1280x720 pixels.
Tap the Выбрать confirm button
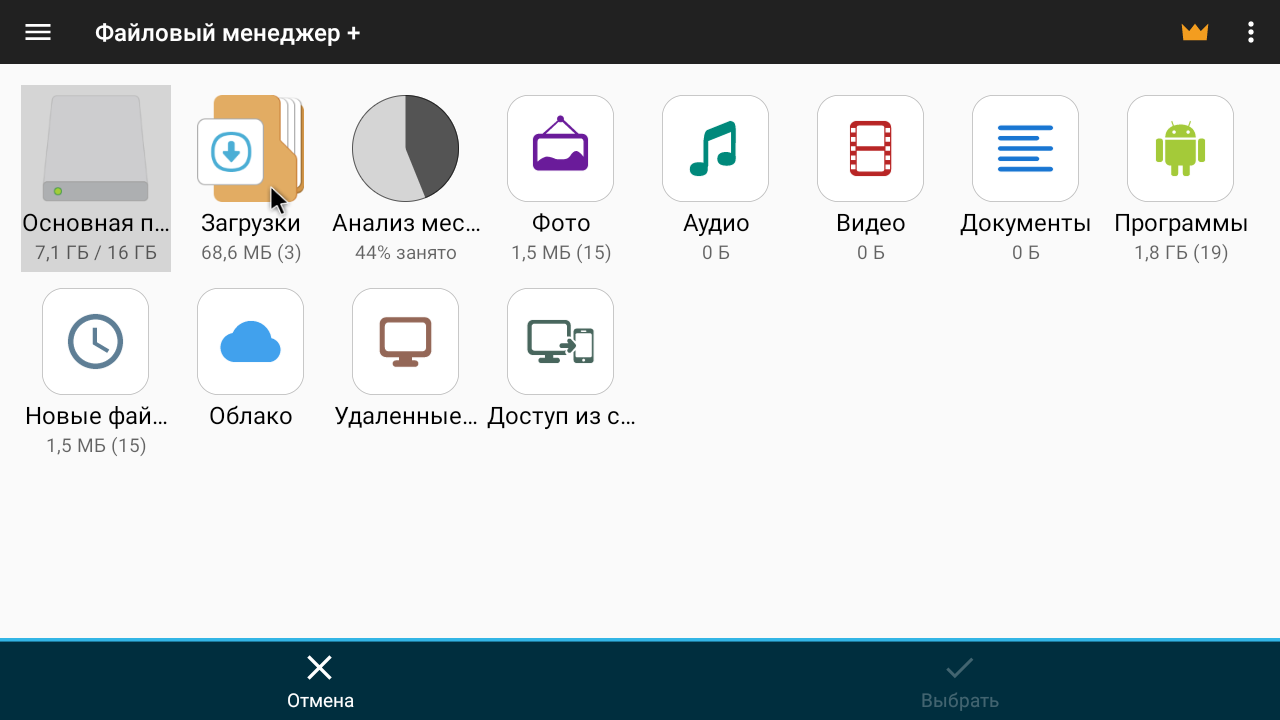click(958, 680)
